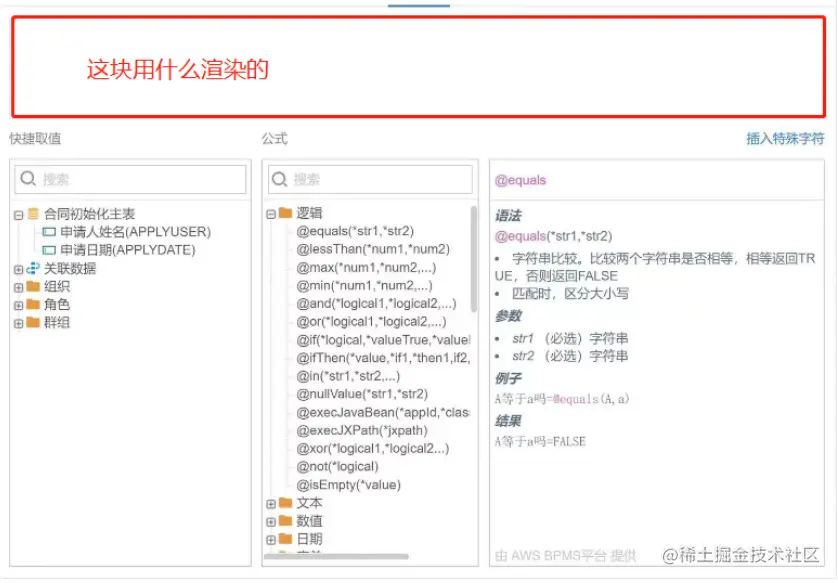This screenshot has height=583, width=838.
Task: Focus the 快捷取值 search field
Action: tap(130, 179)
